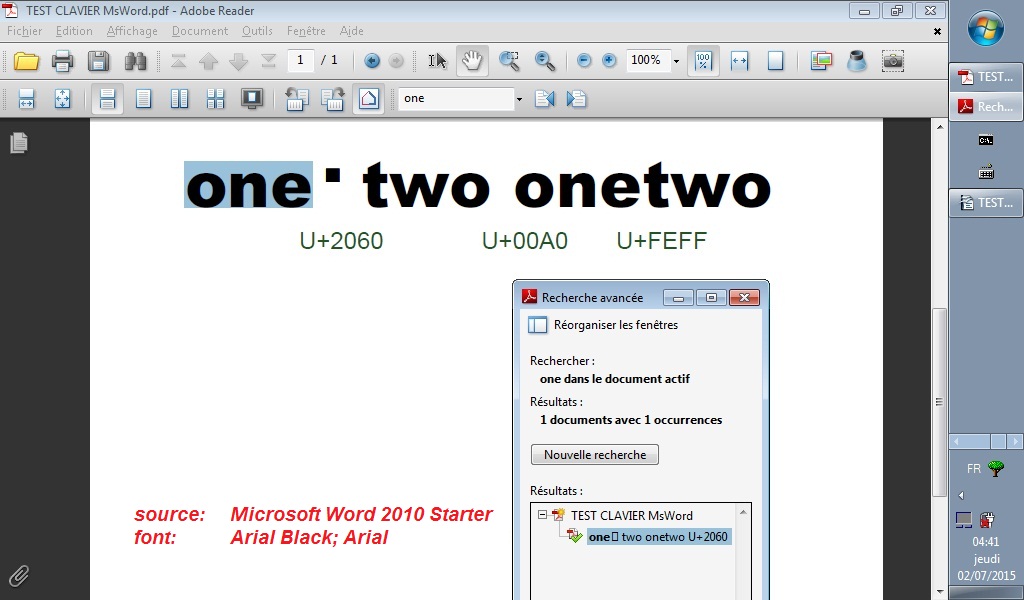Toggle full screen mode icon
This screenshot has height=600, width=1024.
tap(252, 99)
